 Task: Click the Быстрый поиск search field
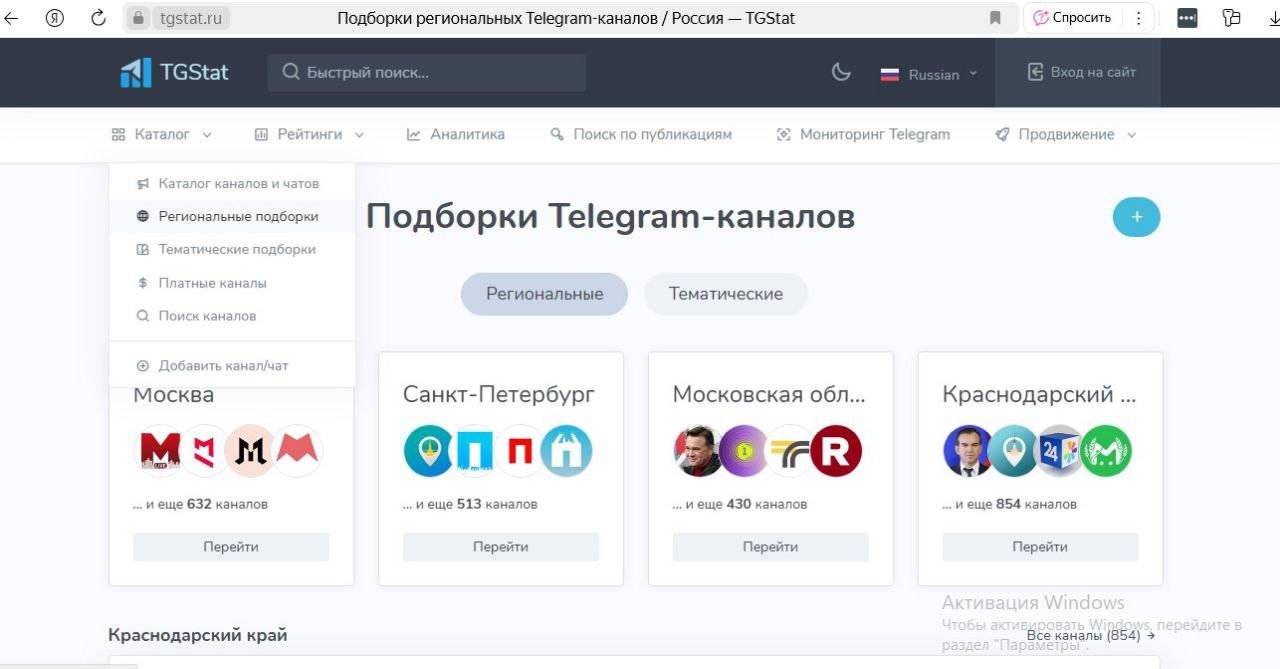click(x=427, y=72)
